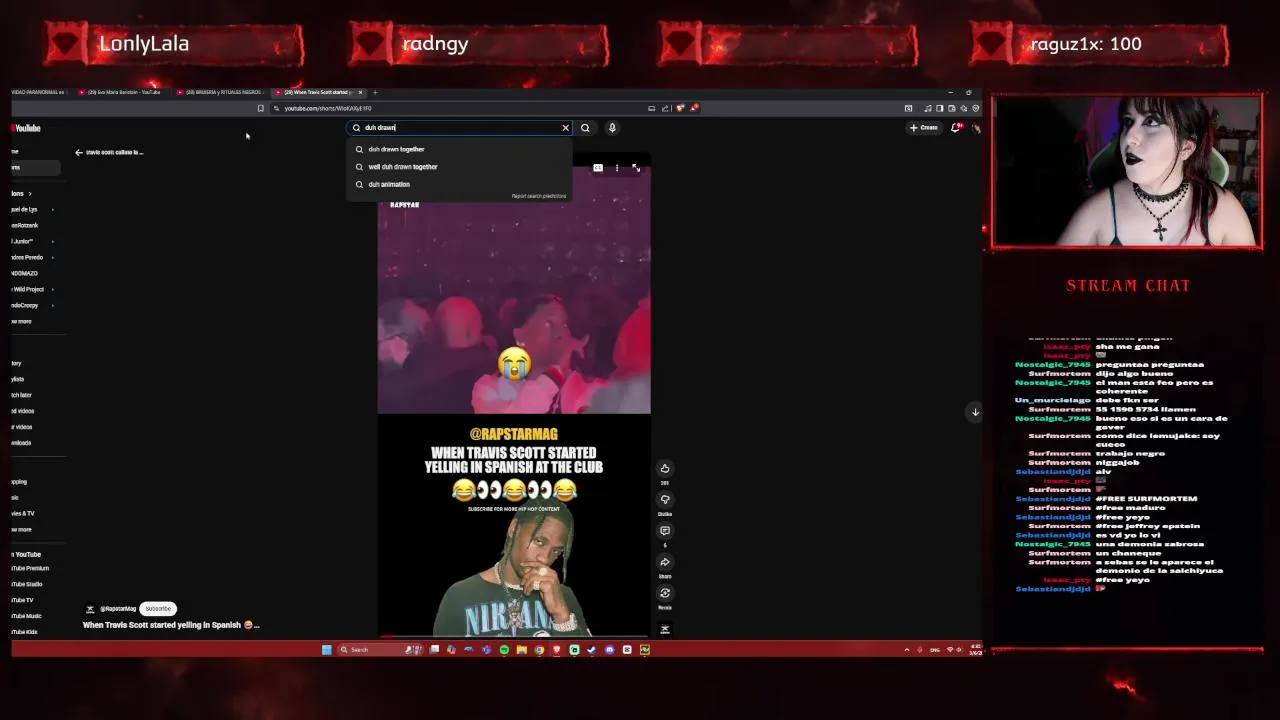Like the Travis Scott short
This screenshot has width=1280, height=720.
[x=665, y=468]
